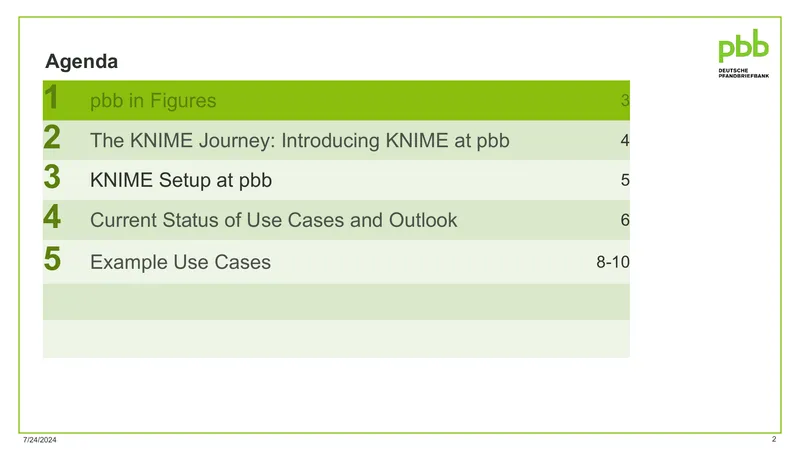The width and height of the screenshot is (800, 450).
Task: Click page reference 3 in first row
Action: click(x=625, y=101)
